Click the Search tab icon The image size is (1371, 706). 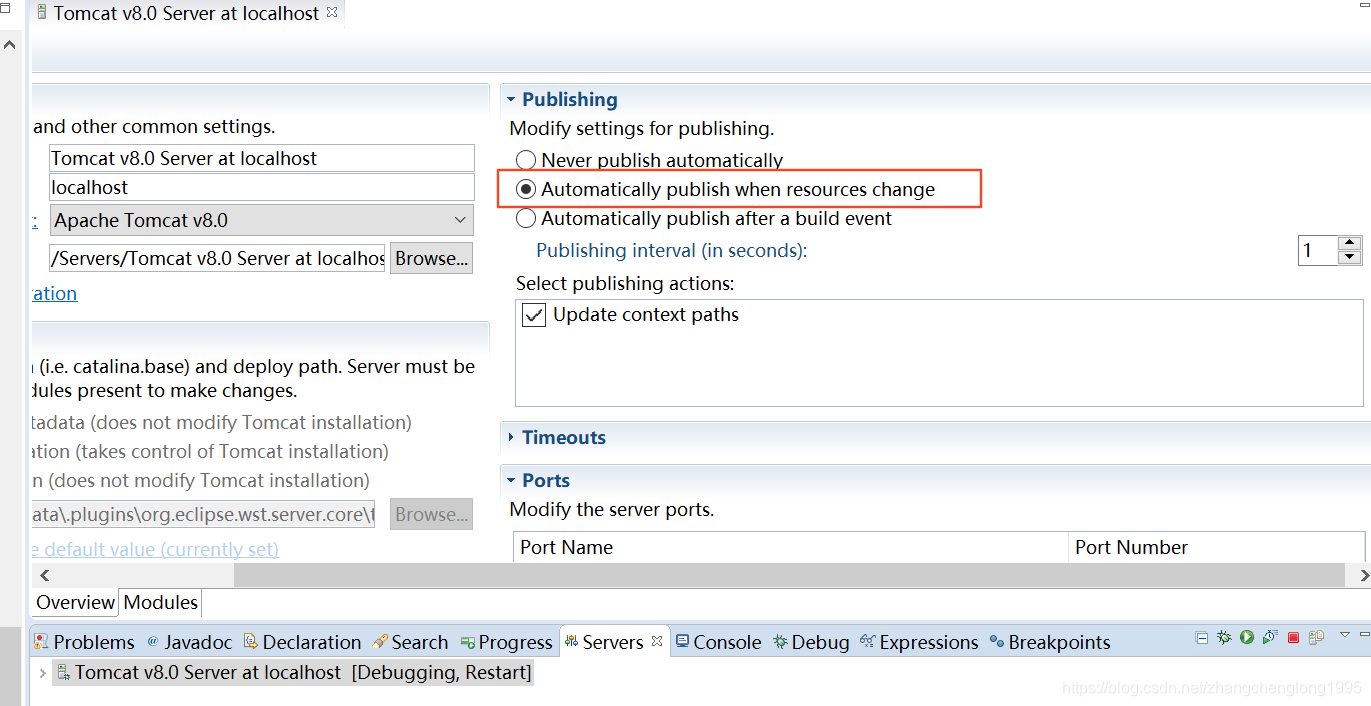380,642
